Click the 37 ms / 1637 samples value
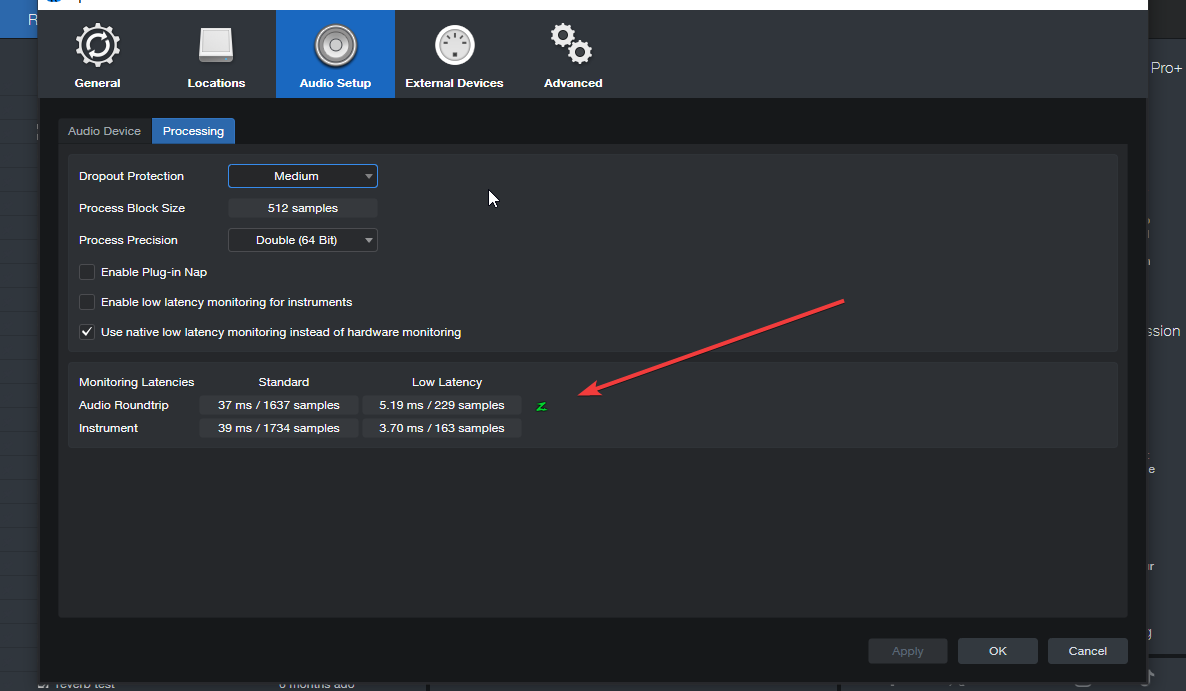The image size is (1186, 691). click(279, 405)
